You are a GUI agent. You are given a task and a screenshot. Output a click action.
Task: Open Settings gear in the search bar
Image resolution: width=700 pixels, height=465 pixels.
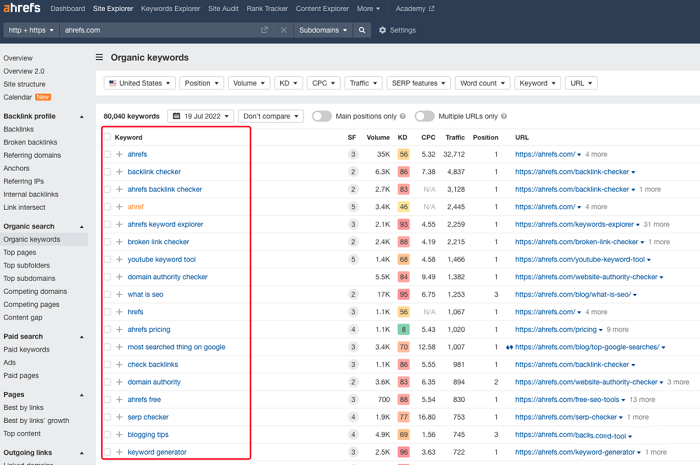383,30
